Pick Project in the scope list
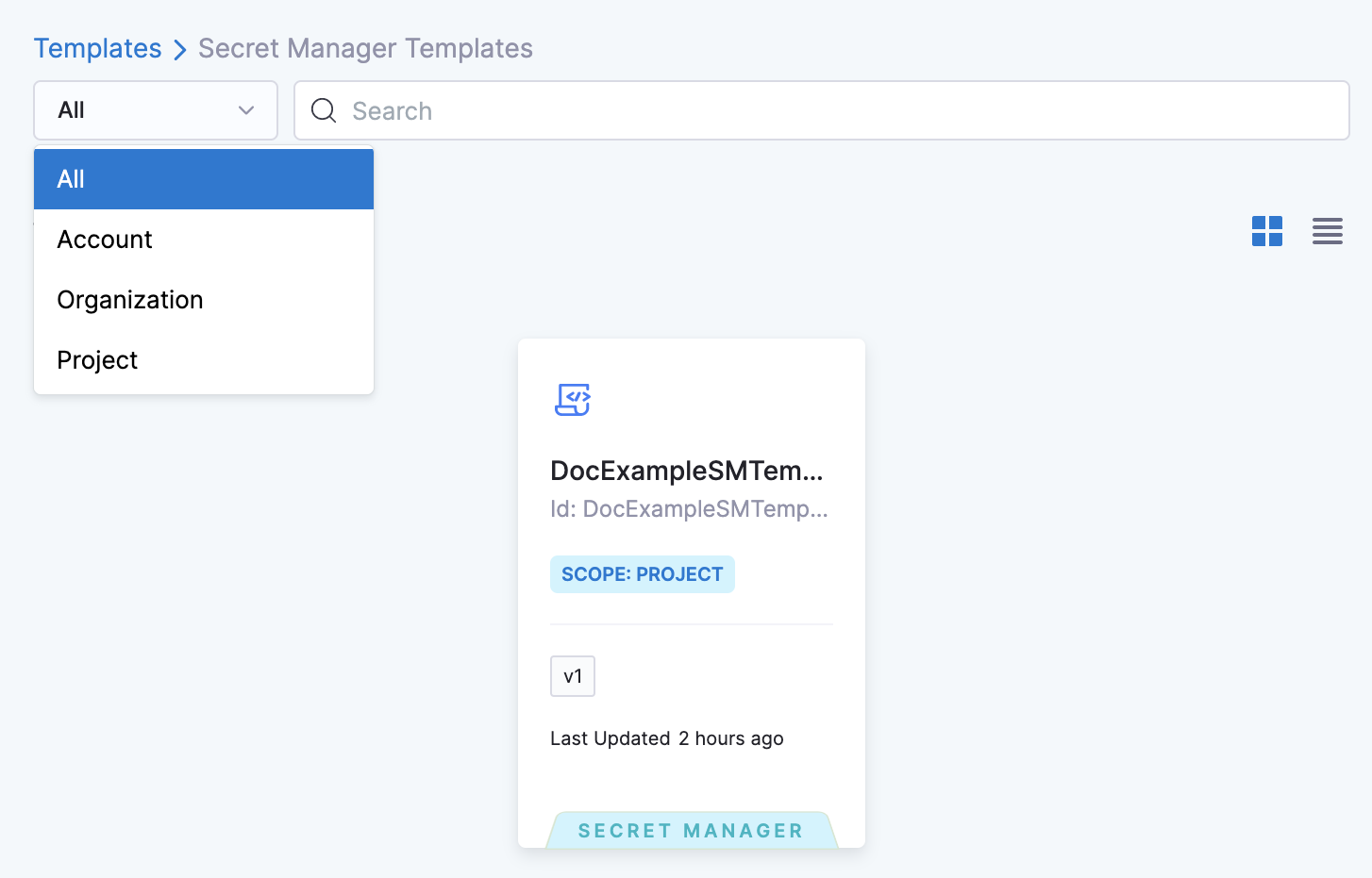 (x=97, y=360)
